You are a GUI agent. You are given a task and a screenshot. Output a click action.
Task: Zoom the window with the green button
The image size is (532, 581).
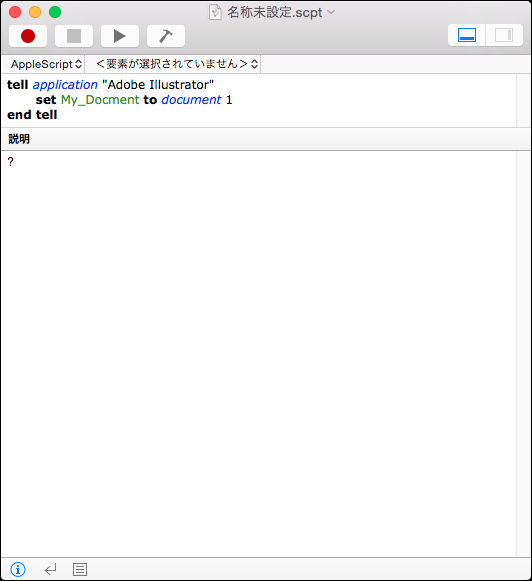click(55, 12)
